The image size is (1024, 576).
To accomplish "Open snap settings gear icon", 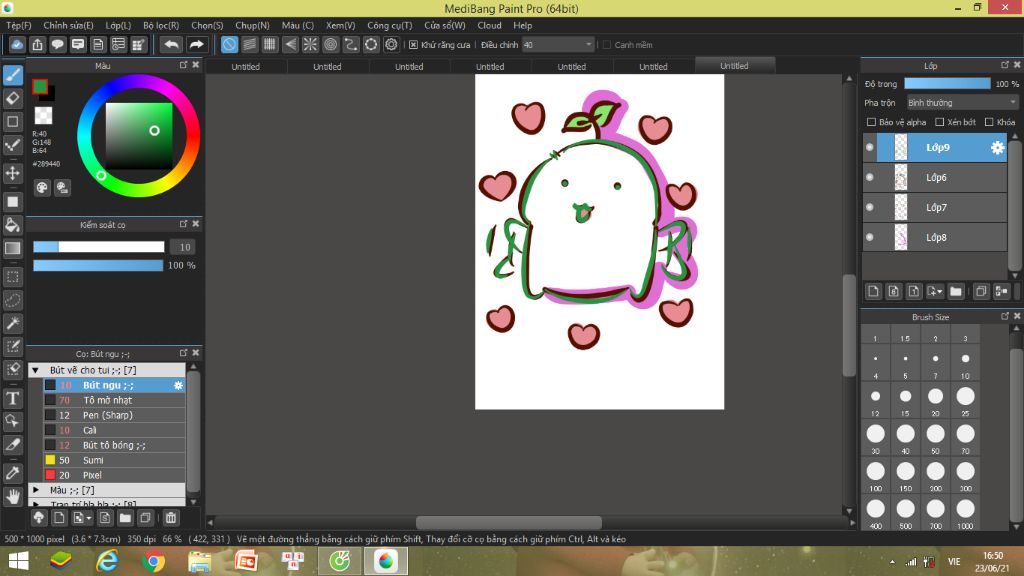I will (x=391, y=44).
